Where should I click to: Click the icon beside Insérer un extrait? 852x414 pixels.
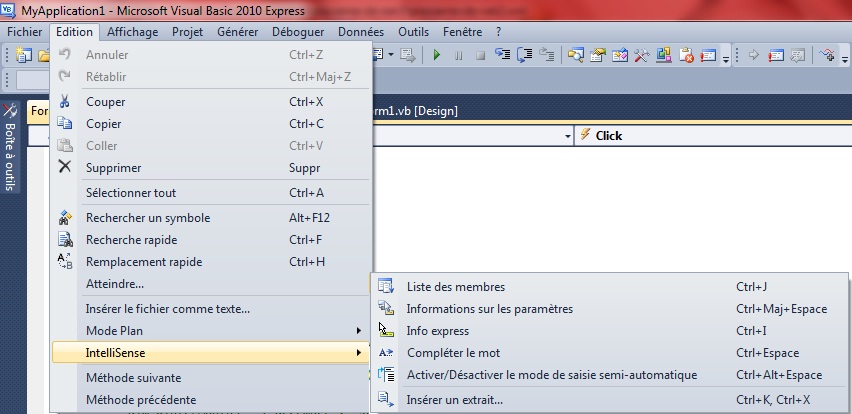(x=386, y=399)
